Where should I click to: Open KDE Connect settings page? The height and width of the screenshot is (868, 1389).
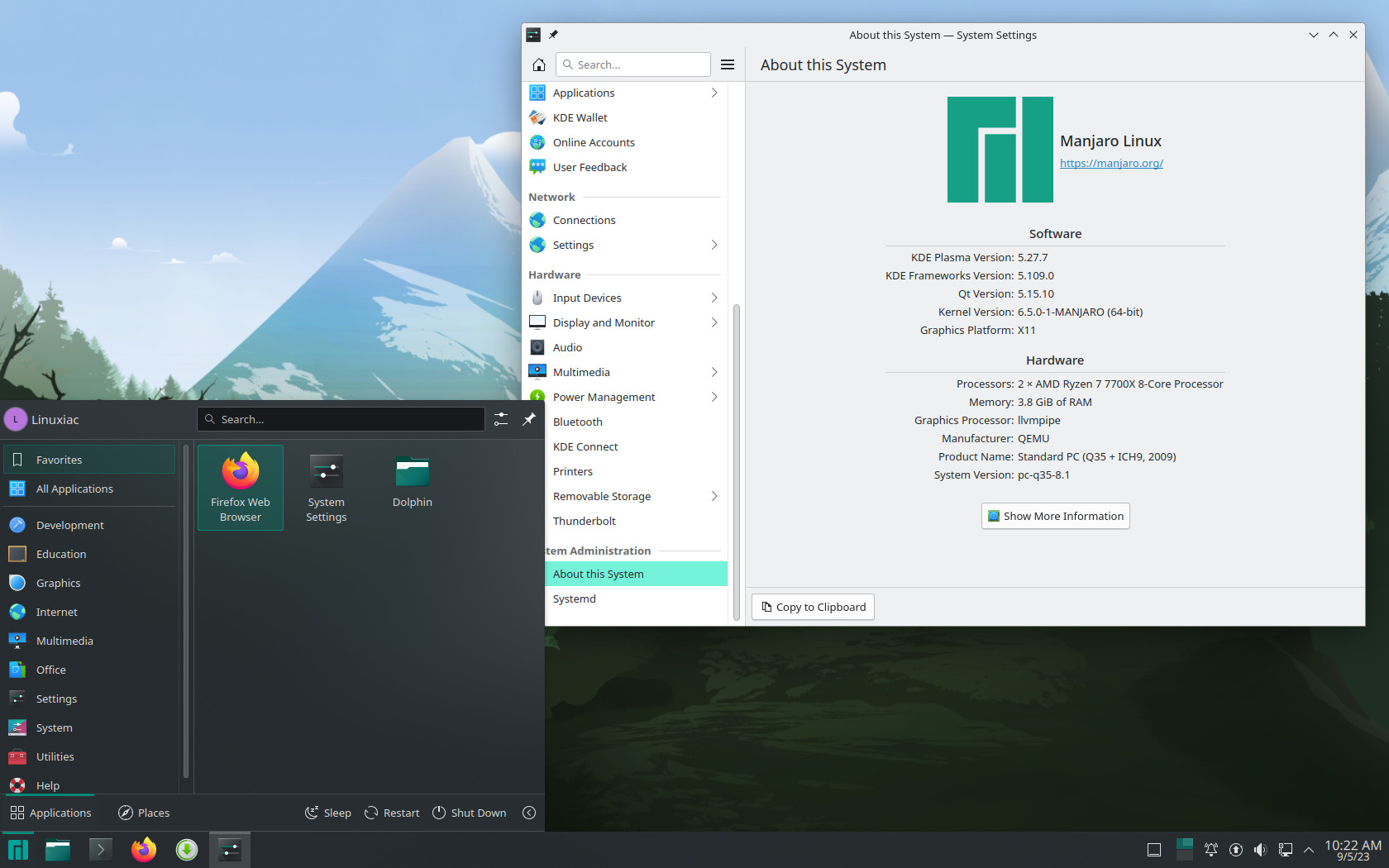tap(636, 446)
